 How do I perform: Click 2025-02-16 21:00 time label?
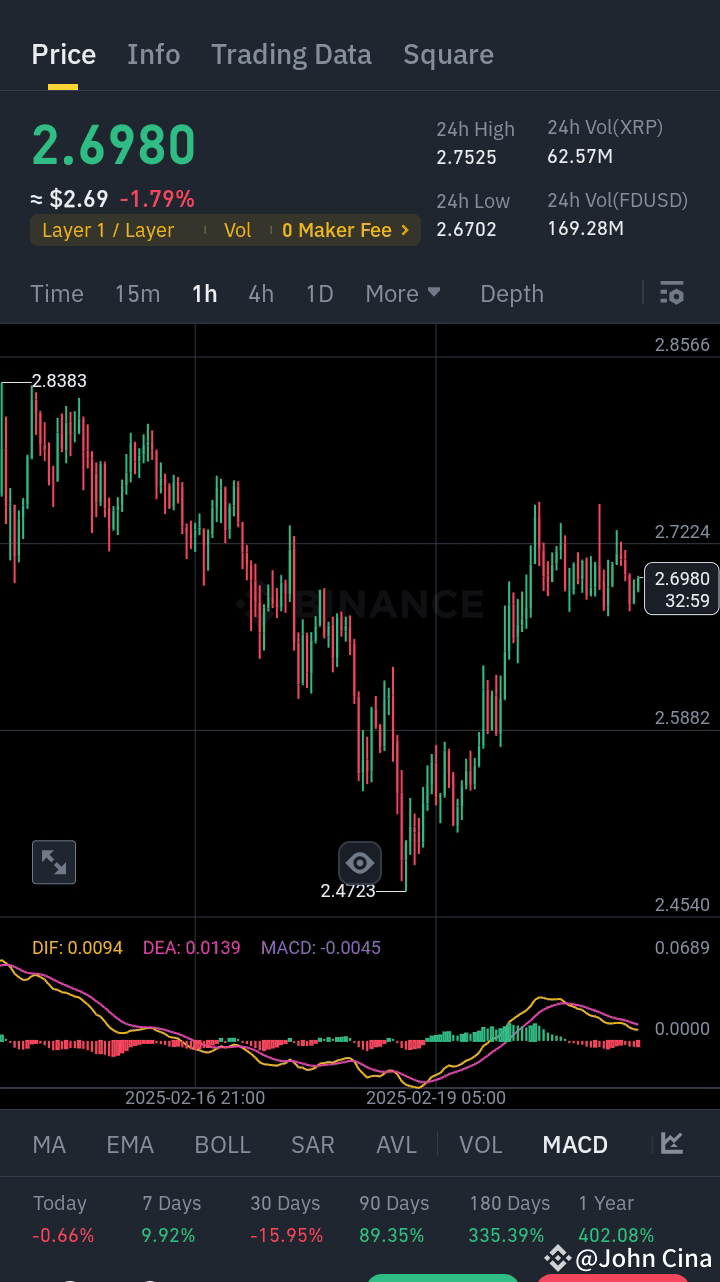(x=195, y=1098)
